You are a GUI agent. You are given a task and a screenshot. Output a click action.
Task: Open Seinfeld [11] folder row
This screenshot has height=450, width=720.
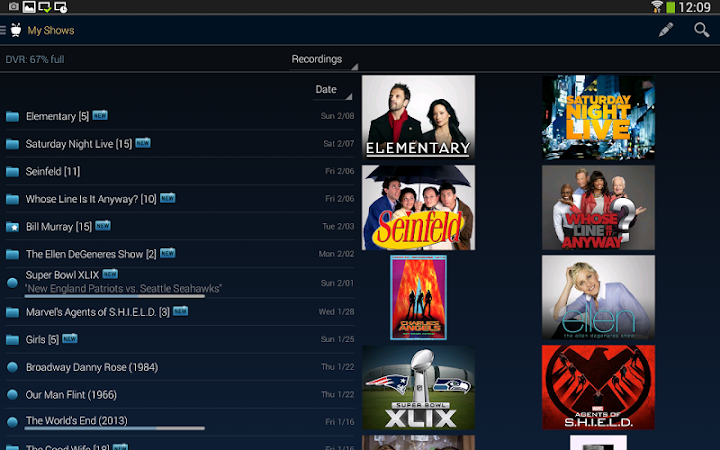click(180, 172)
